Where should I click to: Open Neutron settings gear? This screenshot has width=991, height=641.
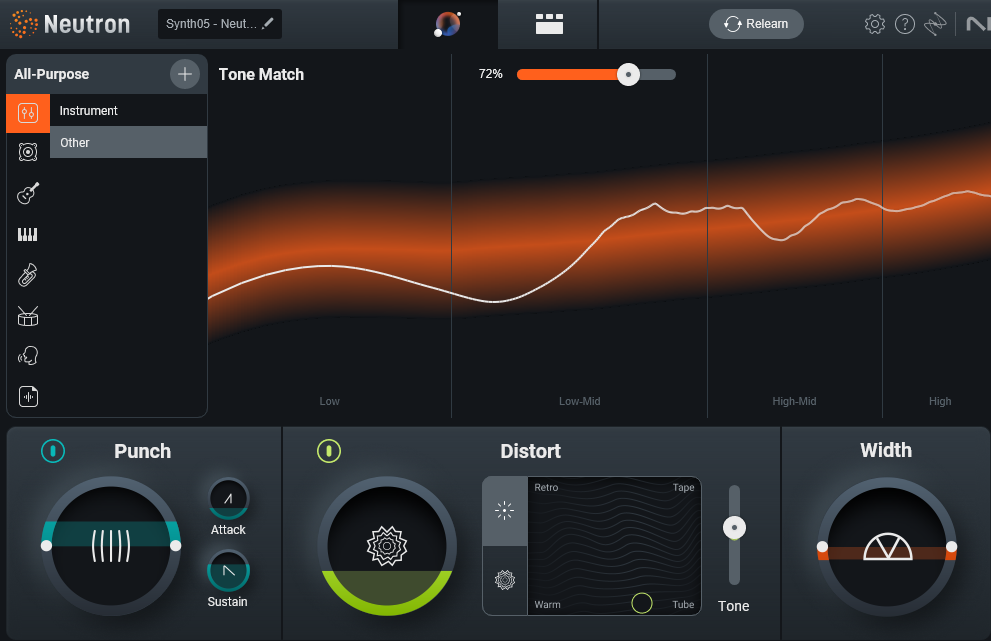pos(875,24)
